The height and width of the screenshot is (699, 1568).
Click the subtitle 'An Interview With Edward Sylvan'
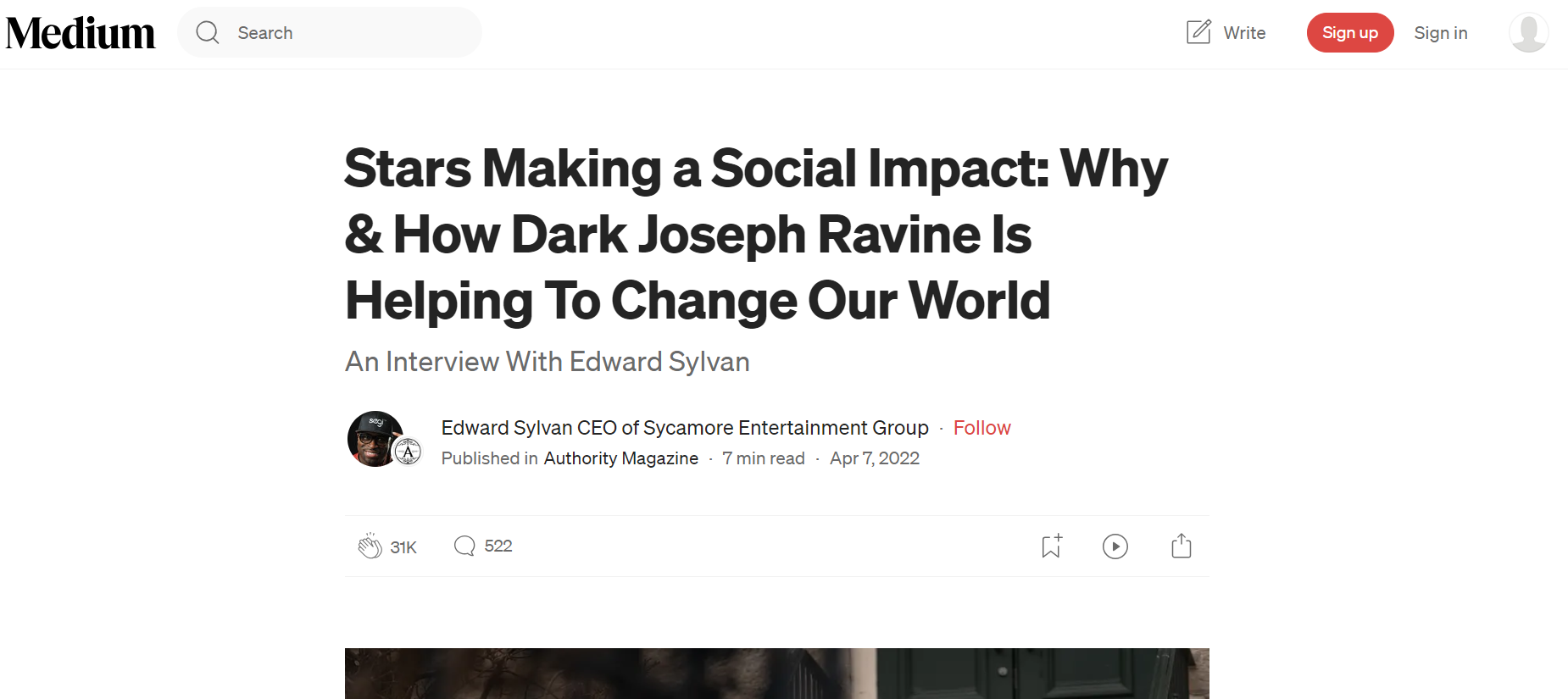pyautogui.click(x=548, y=362)
